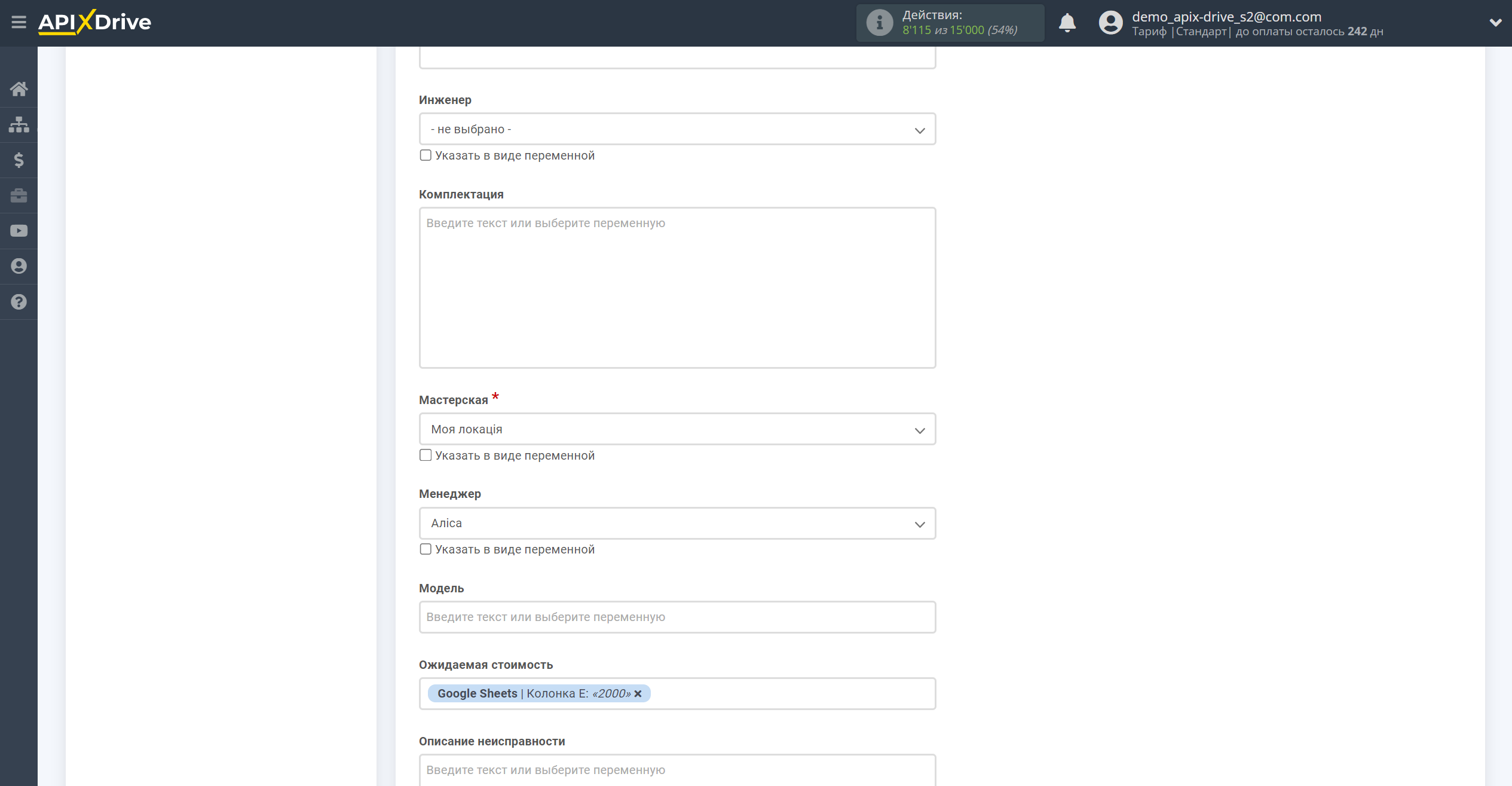Toggle 'Указать в виде переменной' for Инженер
This screenshot has height=786, width=1512.
[425, 154]
